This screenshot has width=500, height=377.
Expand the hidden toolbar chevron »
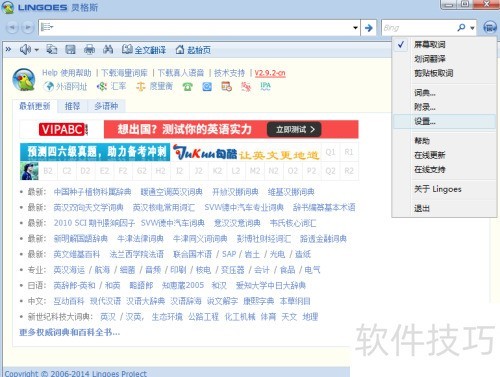click(8, 49)
